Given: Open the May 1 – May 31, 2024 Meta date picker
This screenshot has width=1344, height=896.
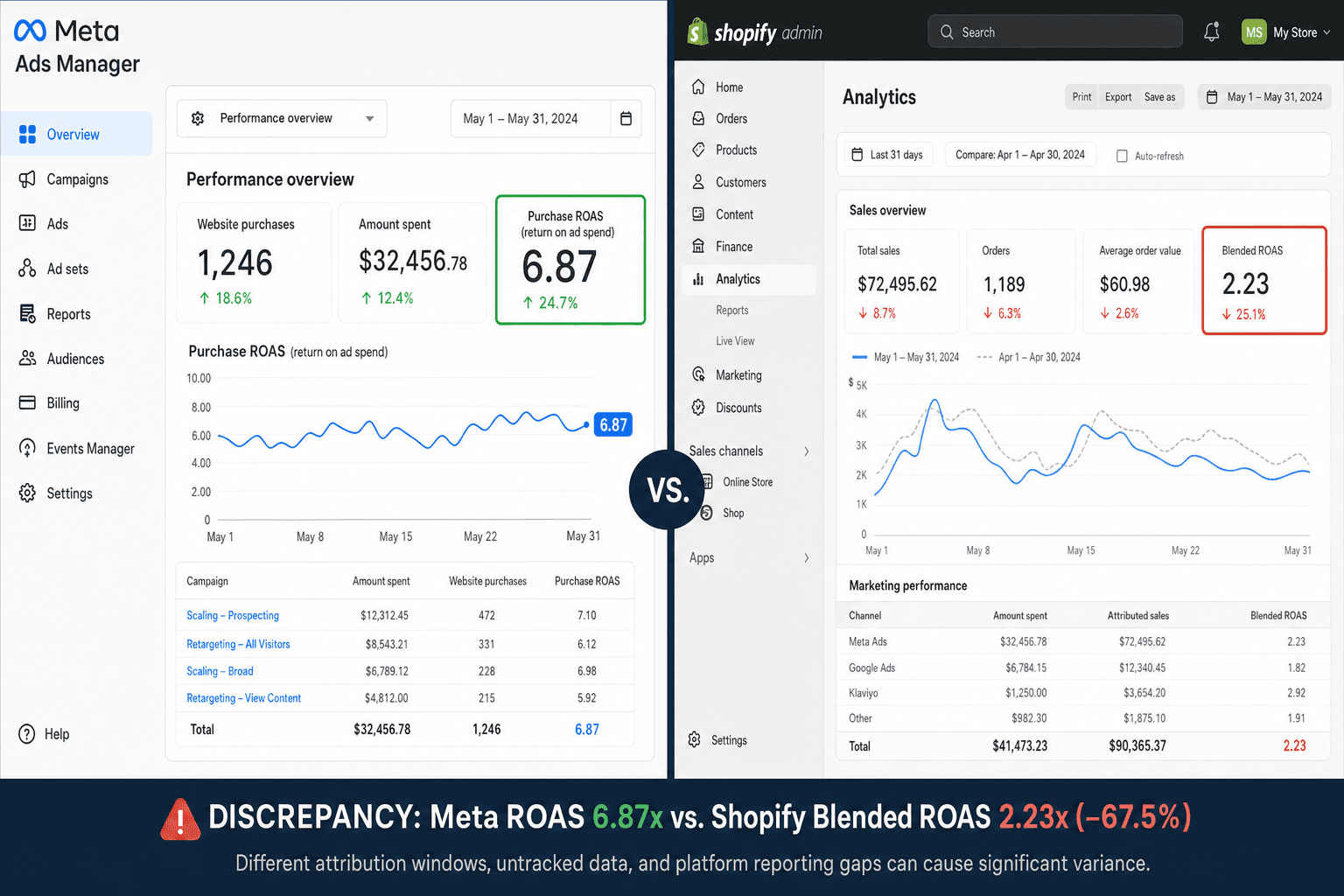Looking at the screenshot, I should tap(546, 118).
